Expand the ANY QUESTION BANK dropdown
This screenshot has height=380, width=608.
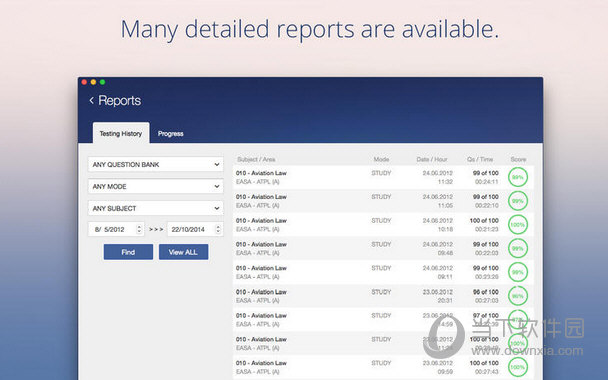tap(155, 164)
